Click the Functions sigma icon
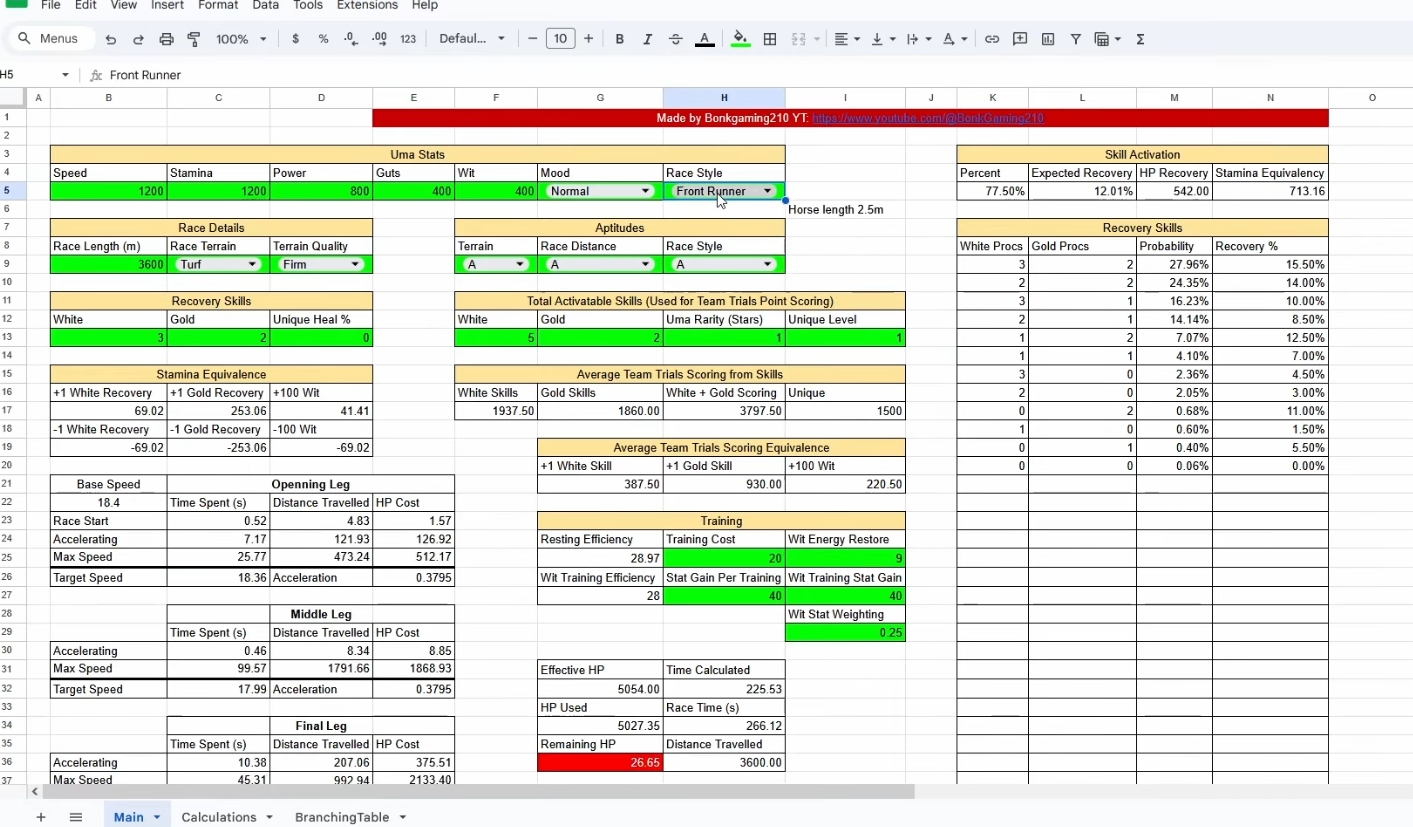Image resolution: width=1413 pixels, height=827 pixels. click(x=1140, y=39)
